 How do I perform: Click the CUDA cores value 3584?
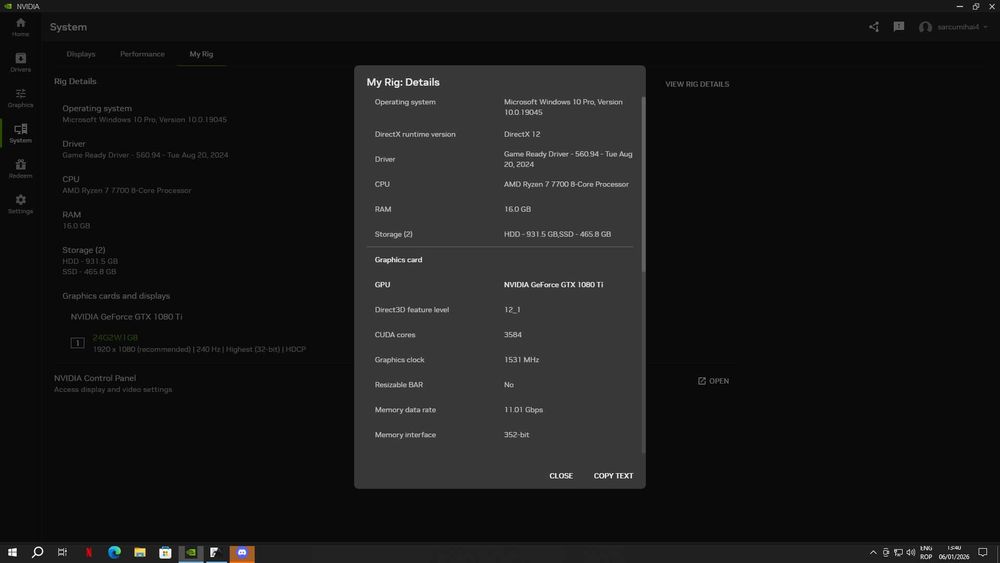tap(513, 335)
